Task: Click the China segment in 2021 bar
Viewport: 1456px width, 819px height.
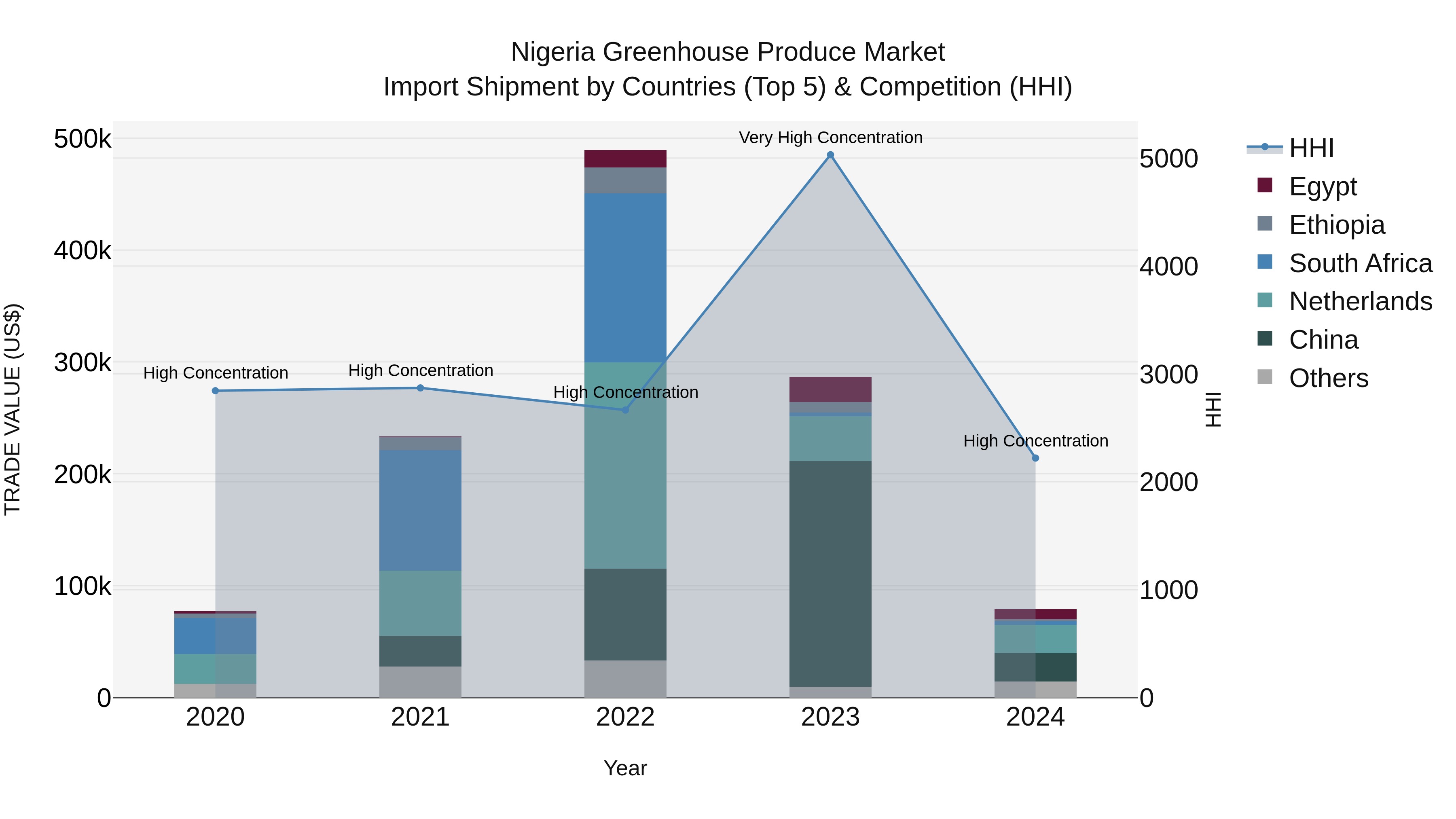Action: pos(421,651)
